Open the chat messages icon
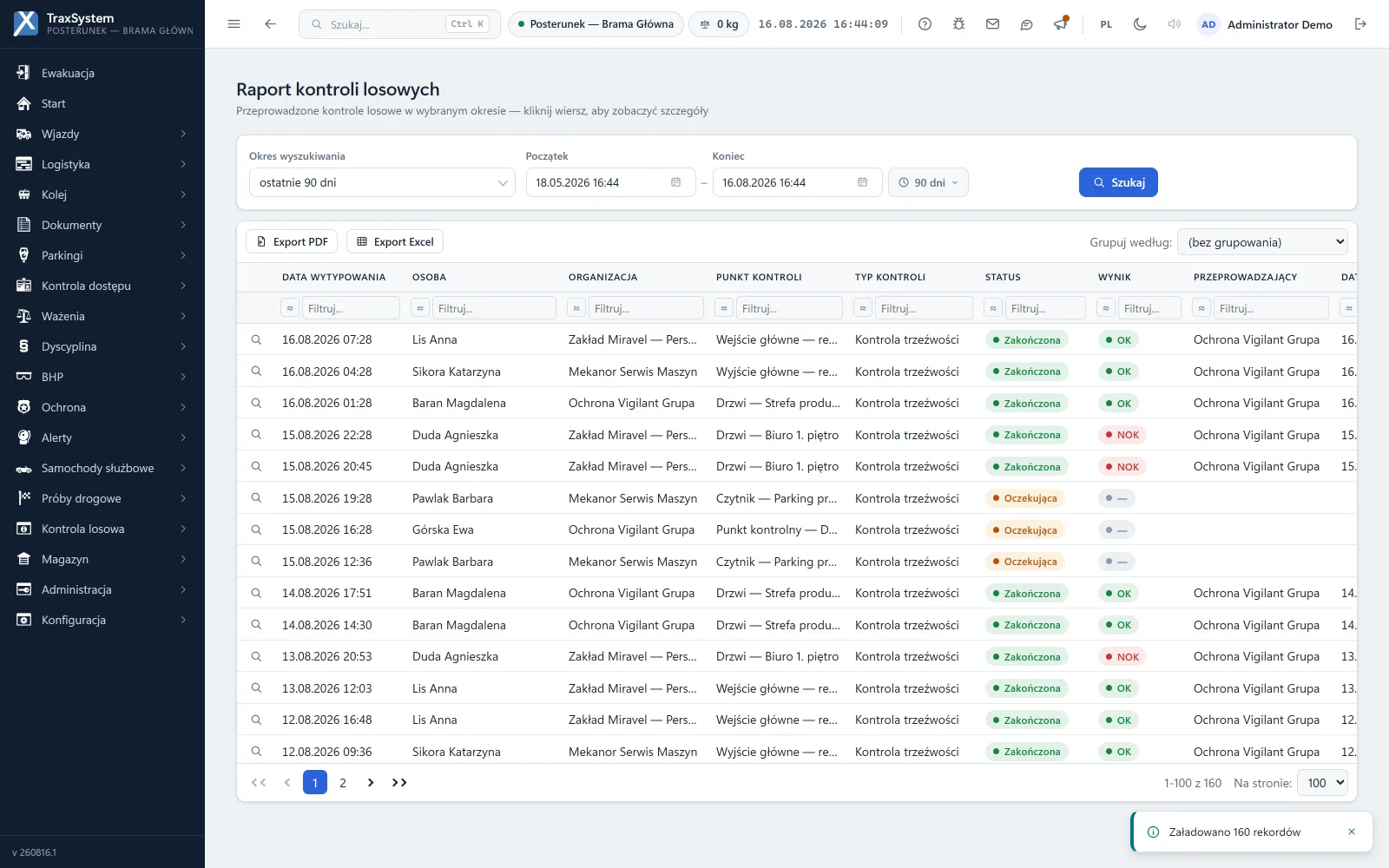The image size is (1389, 868). click(x=1026, y=24)
